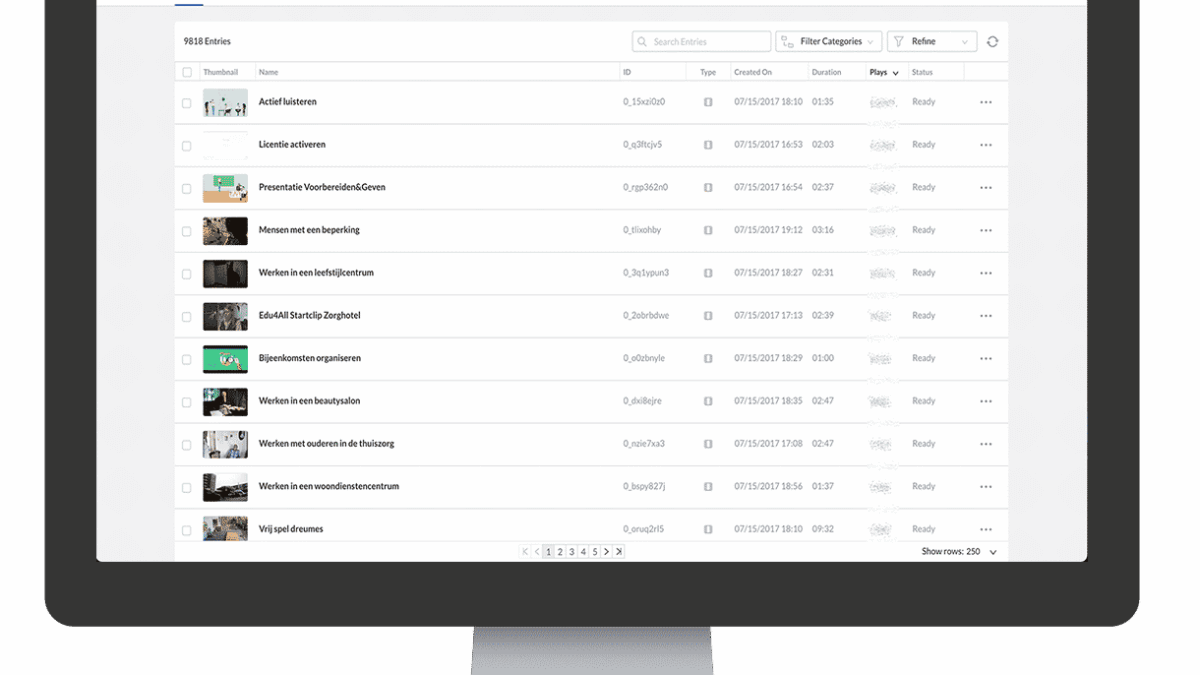Click the media type icon for Vrij spel dreumes
Screen dimensions: 1200x675
tap(708, 529)
